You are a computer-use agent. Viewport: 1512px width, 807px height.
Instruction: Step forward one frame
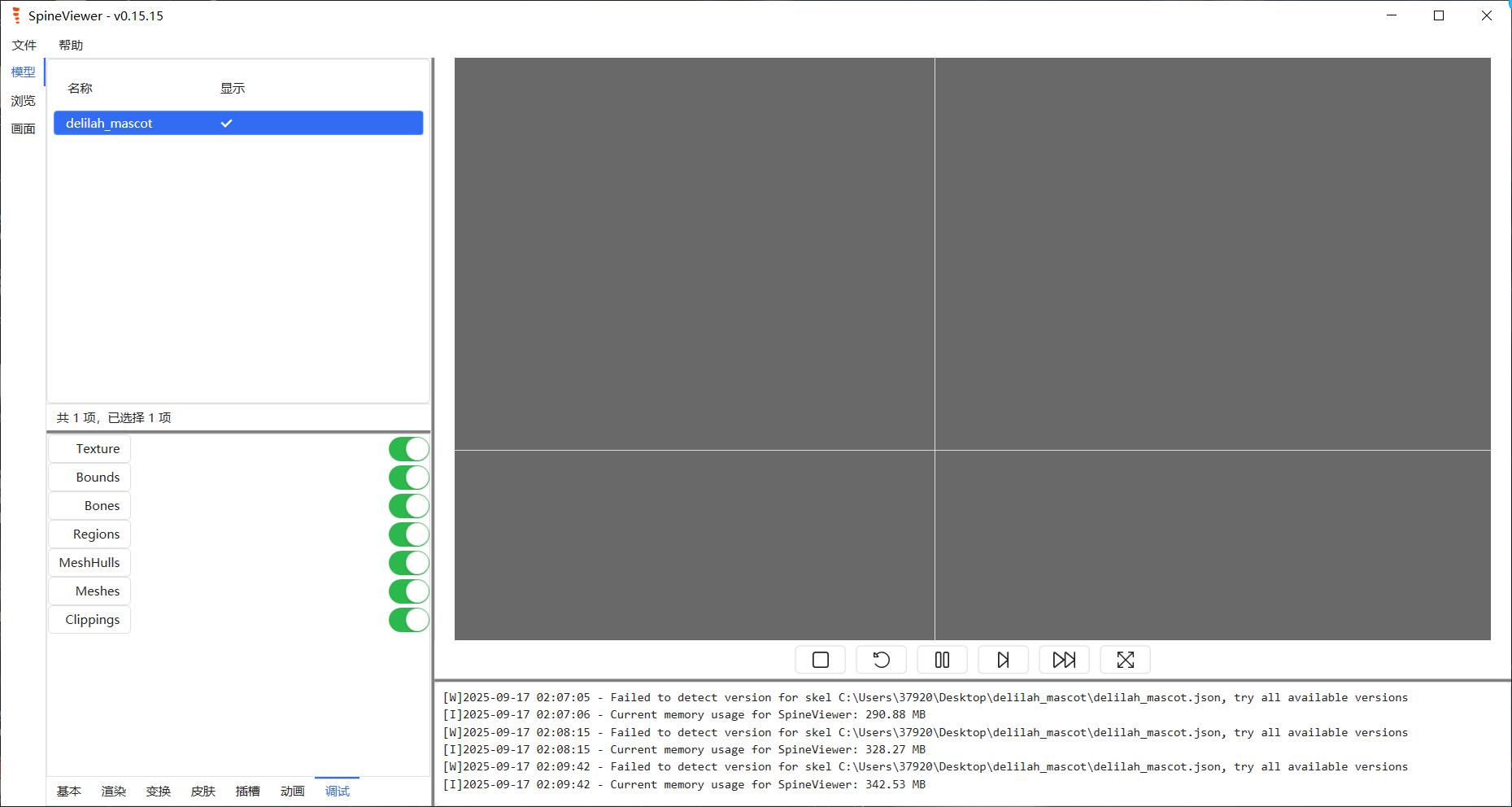tap(1003, 660)
